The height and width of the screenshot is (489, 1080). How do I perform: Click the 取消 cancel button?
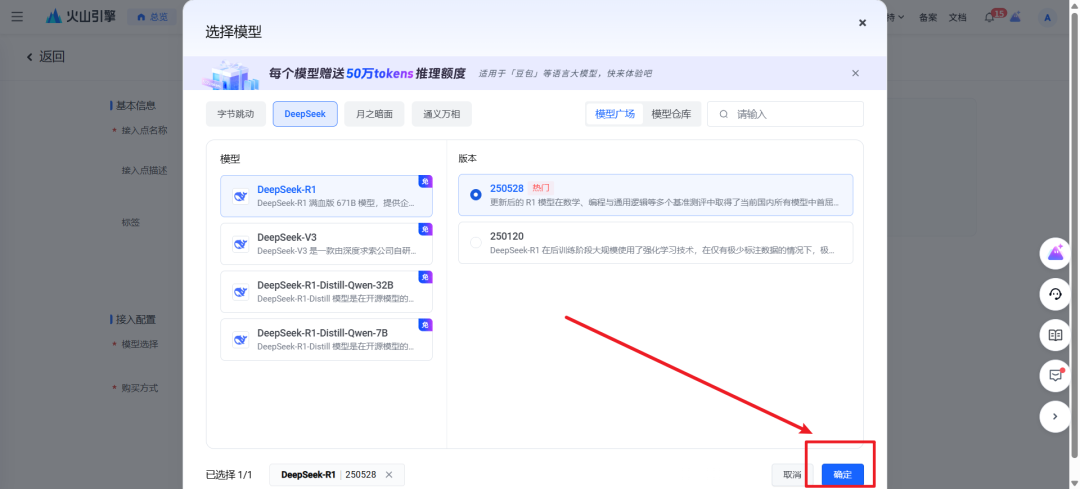[792, 475]
